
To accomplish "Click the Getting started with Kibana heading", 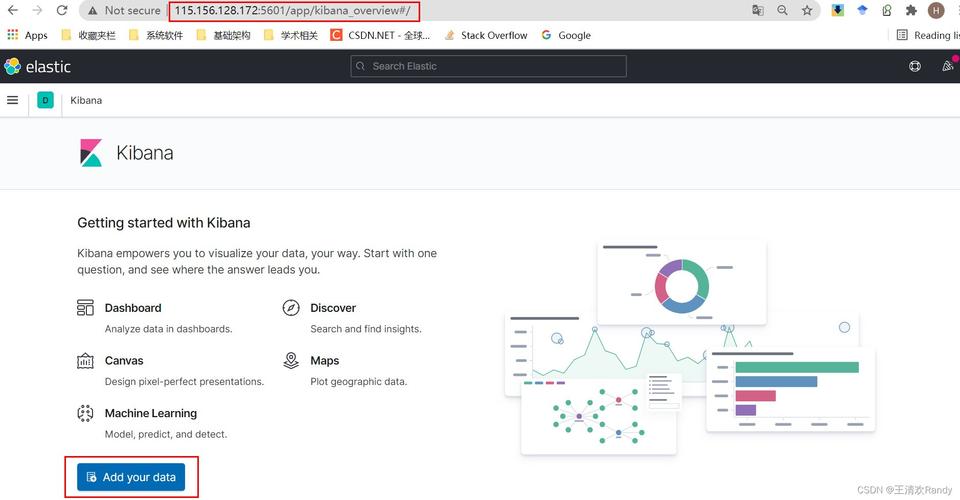I will pos(163,223).
